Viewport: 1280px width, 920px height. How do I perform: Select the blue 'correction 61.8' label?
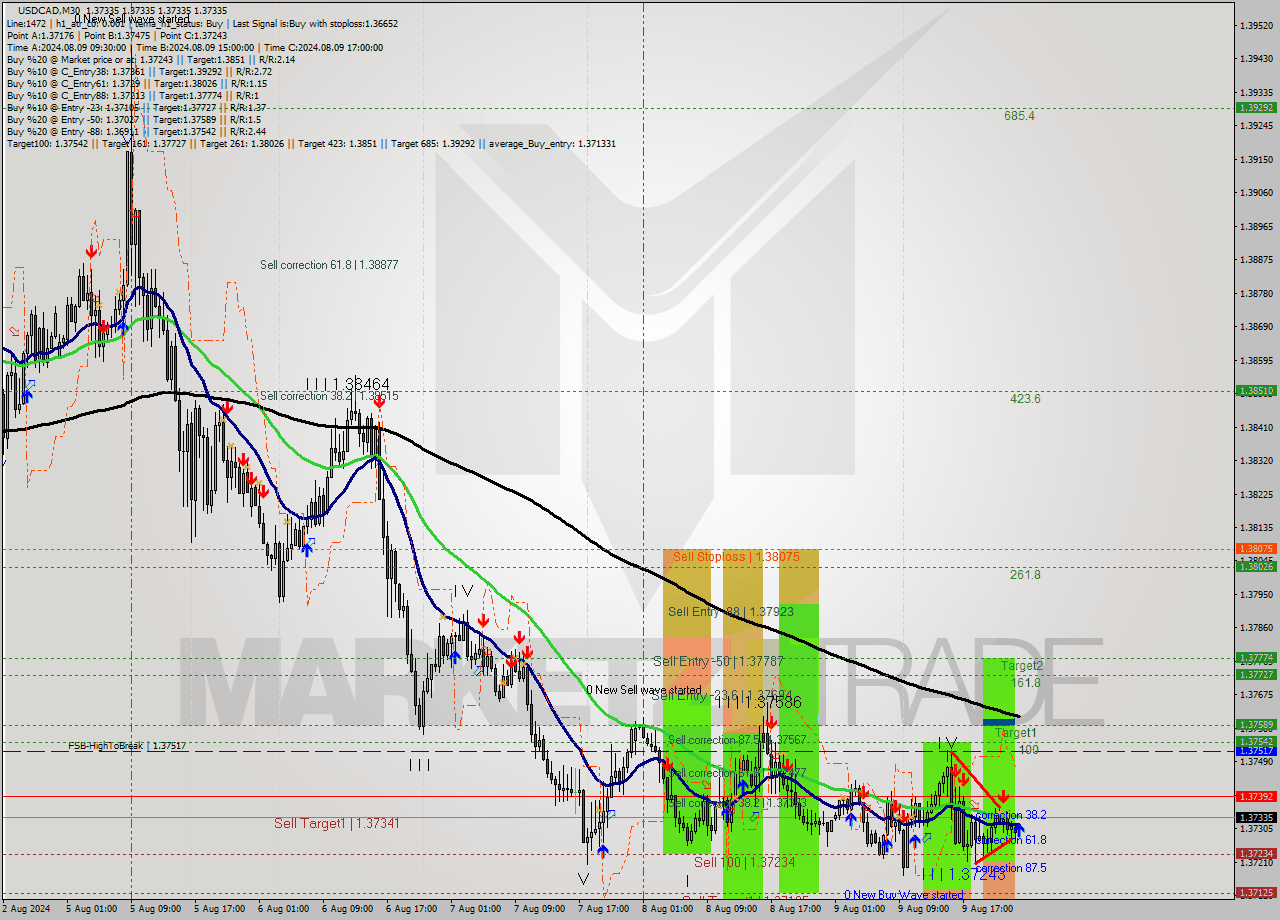(x=1010, y=840)
